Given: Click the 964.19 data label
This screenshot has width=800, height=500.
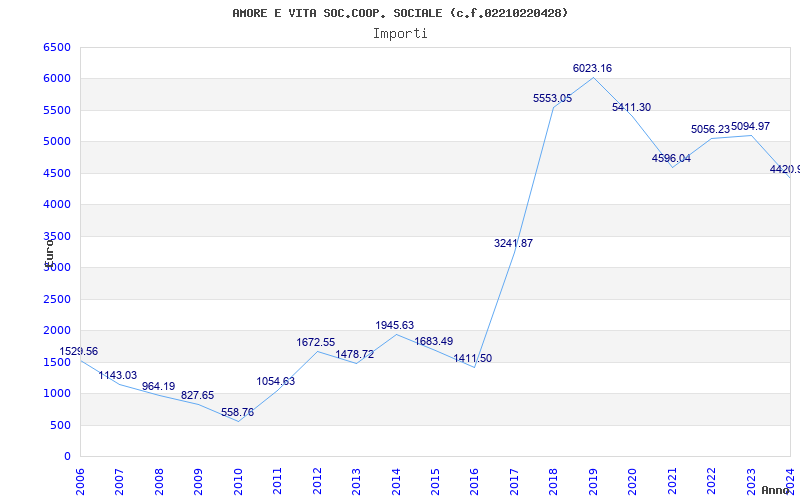Looking at the screenshot, I should pos(159,386).
